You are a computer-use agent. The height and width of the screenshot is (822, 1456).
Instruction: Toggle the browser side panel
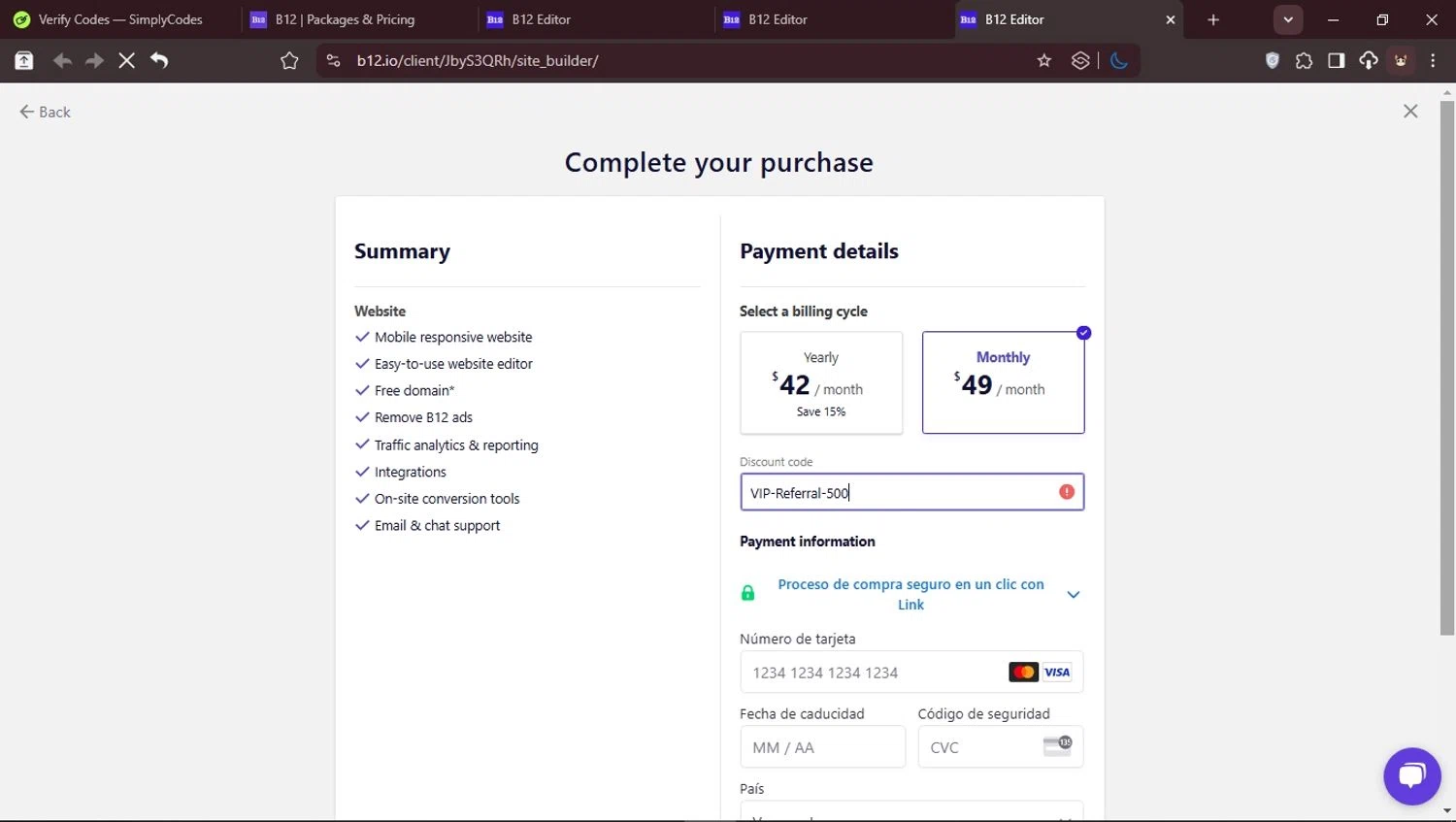(x=1337, y=60)
